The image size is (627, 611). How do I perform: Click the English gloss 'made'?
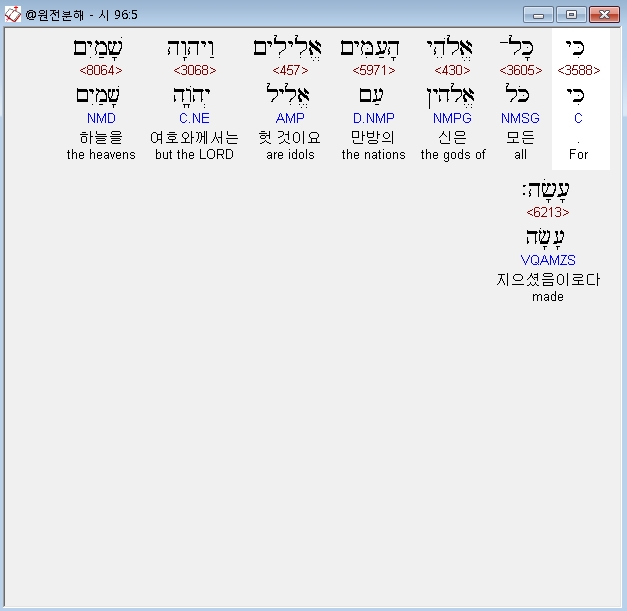click(548, 297)
